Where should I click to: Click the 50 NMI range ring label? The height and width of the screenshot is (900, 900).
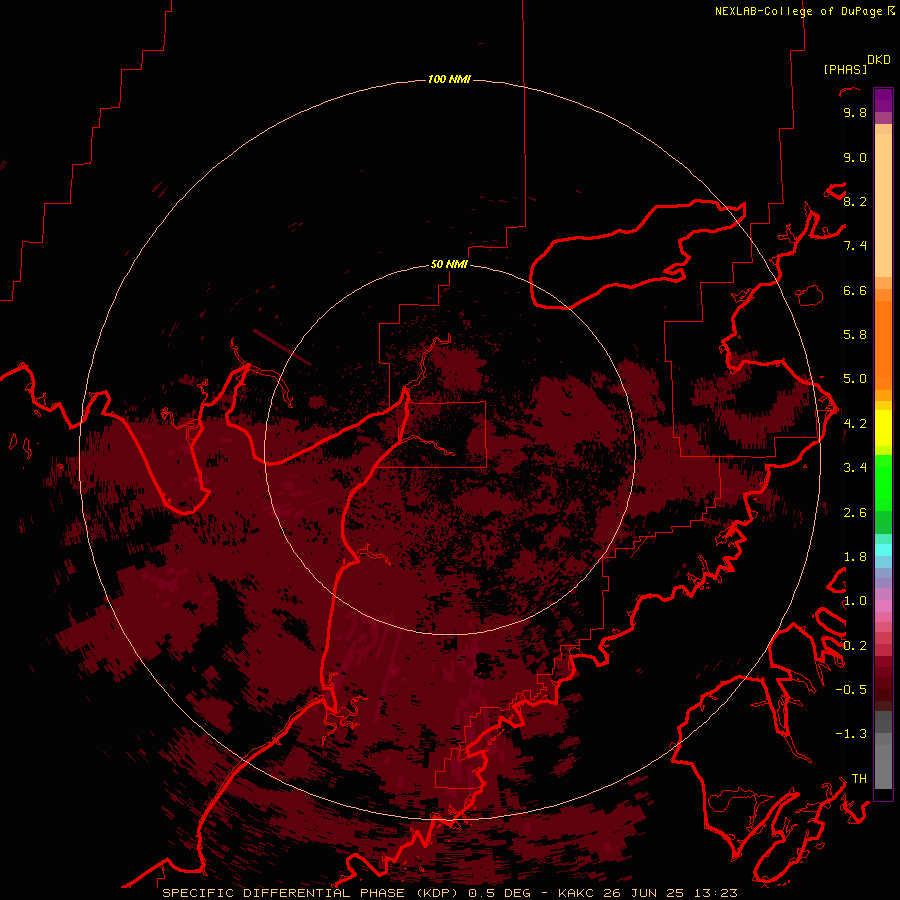point(449,264)
